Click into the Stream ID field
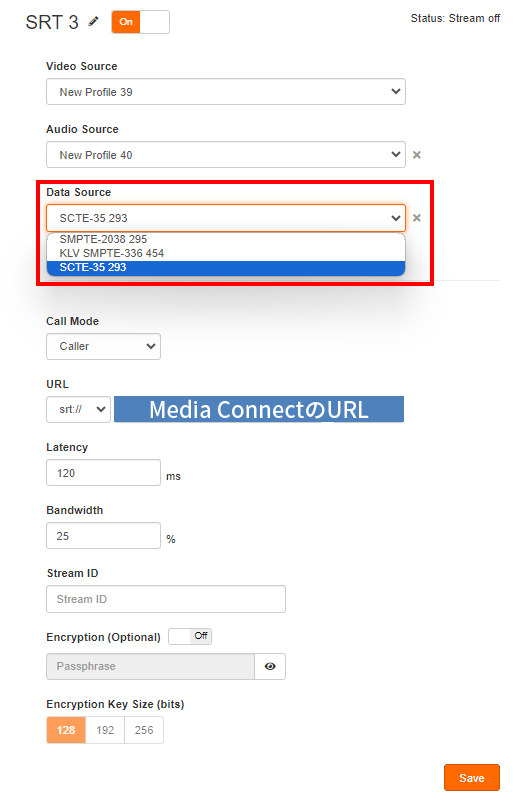Image resolution: width=526 pixels, height=805 pixels. click(x=166, y=599)
